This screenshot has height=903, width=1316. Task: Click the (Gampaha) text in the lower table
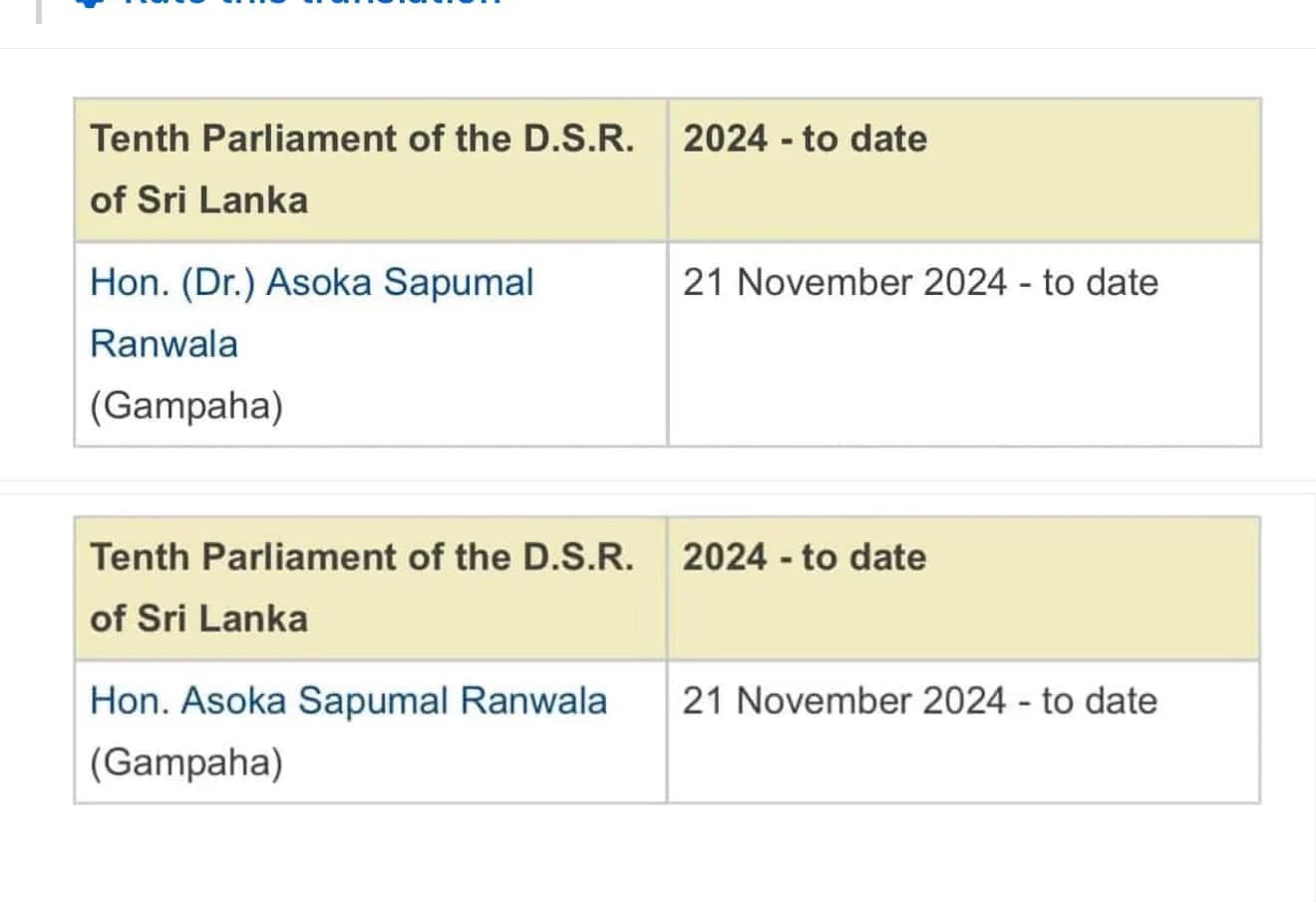(186, 763)
